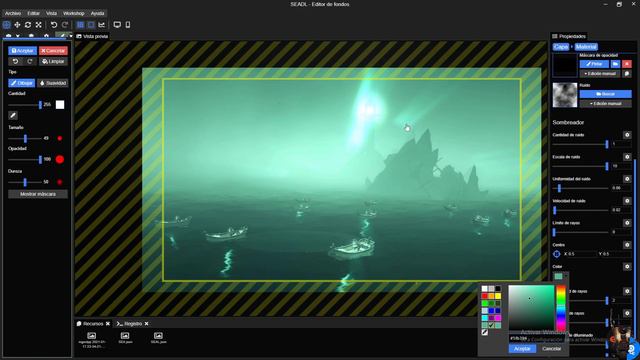This screenshot has height=360, width=640.
Task: Click the Centro position picker icon
Action: click(557, 254)
